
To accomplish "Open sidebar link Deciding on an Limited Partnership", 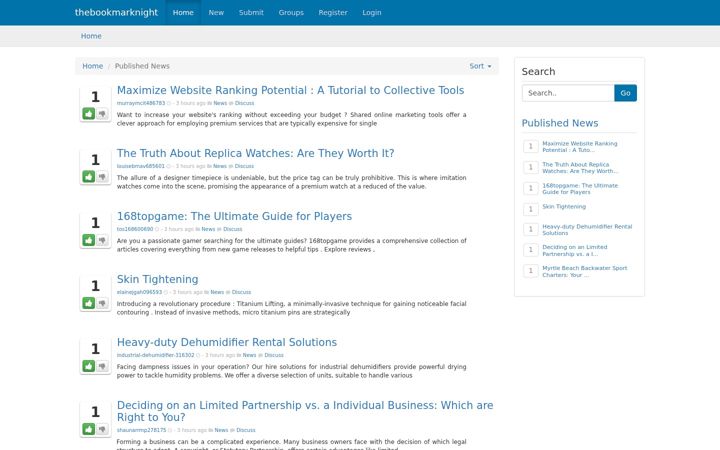I will point(574,250).
